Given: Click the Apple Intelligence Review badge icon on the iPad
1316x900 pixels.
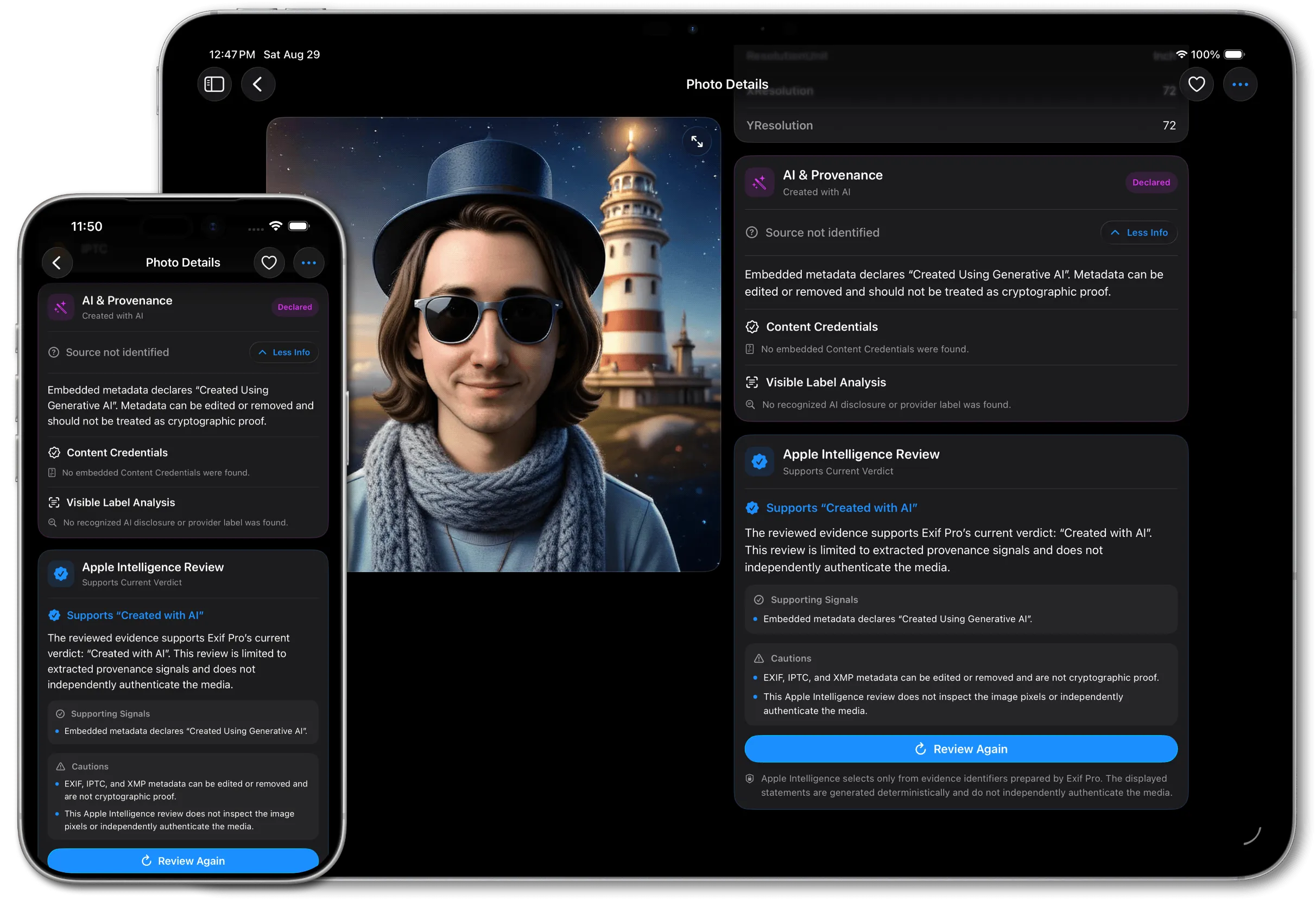Looking at the screenshot, I should tap(760, 461).
